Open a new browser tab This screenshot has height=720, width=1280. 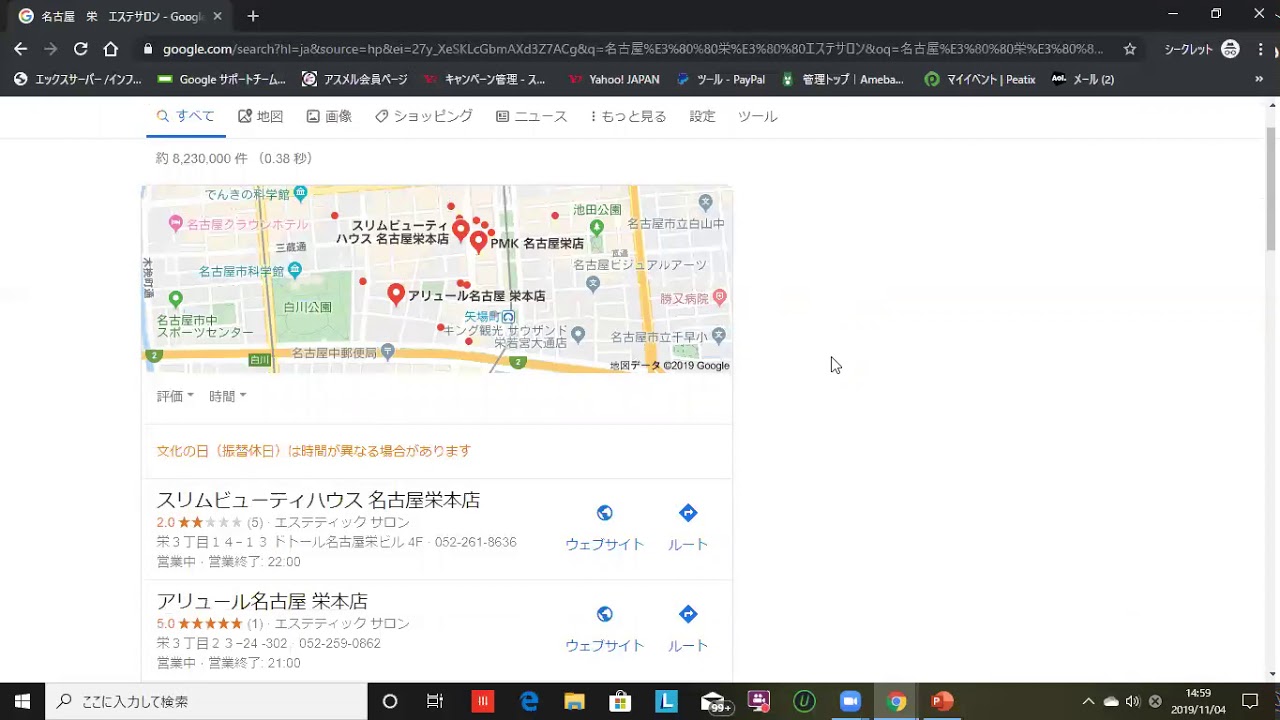253,16
